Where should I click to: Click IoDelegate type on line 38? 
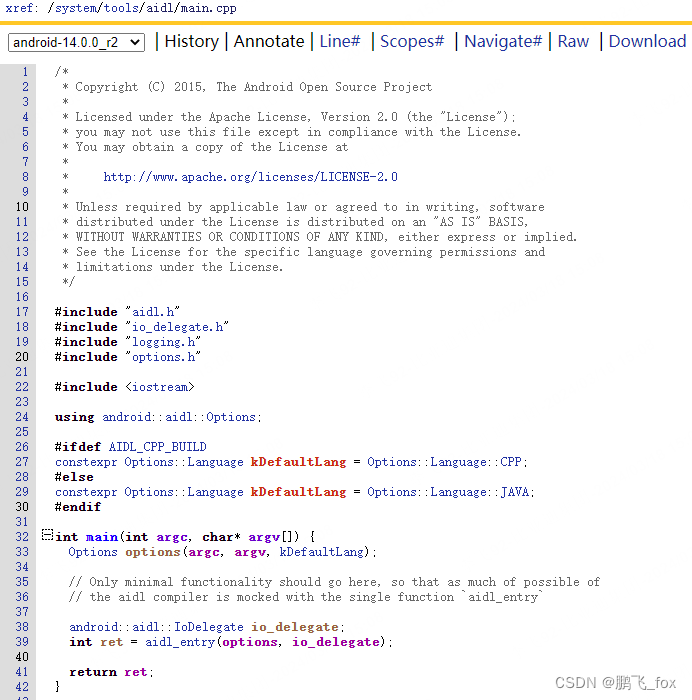coord(208,627)
